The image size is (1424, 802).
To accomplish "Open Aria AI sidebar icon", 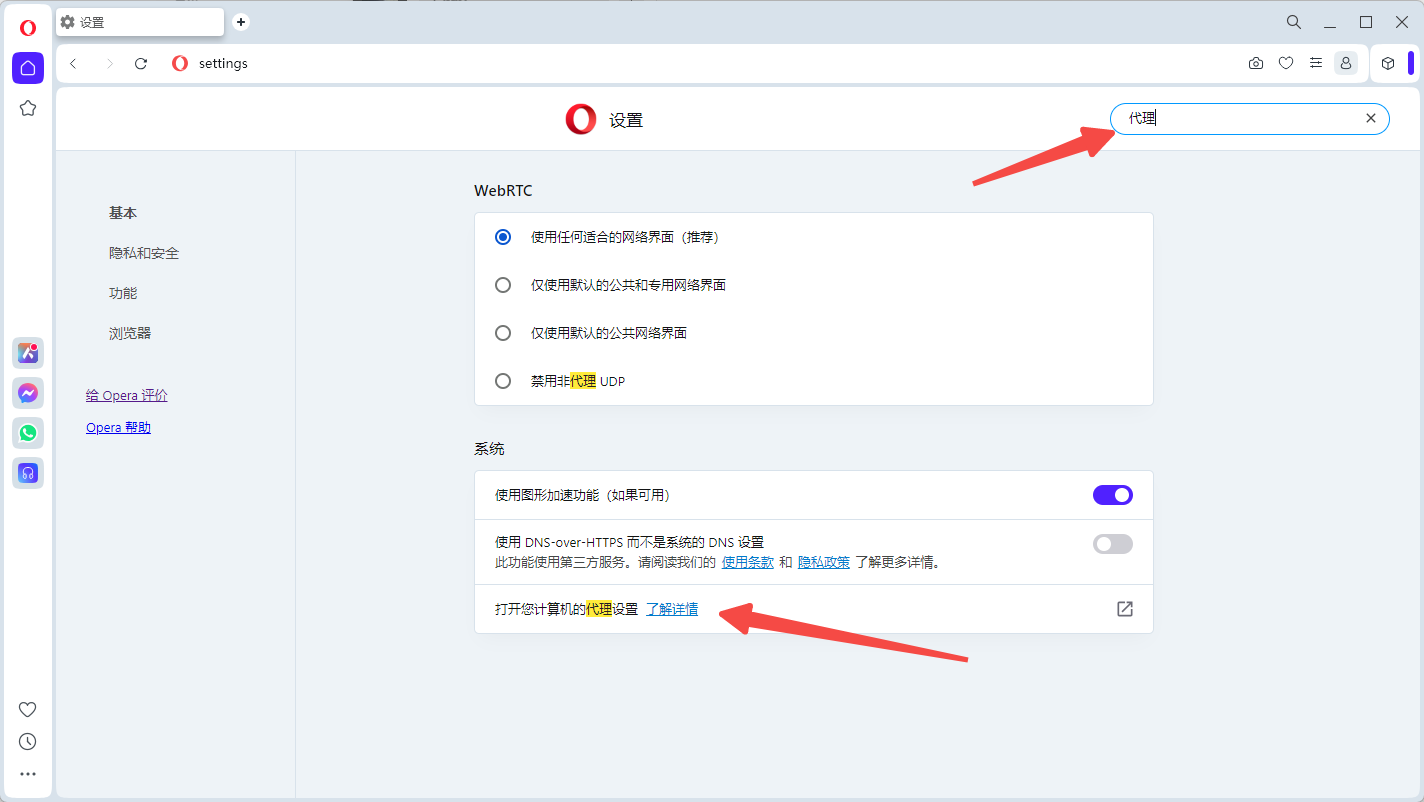I will [28, 353].
